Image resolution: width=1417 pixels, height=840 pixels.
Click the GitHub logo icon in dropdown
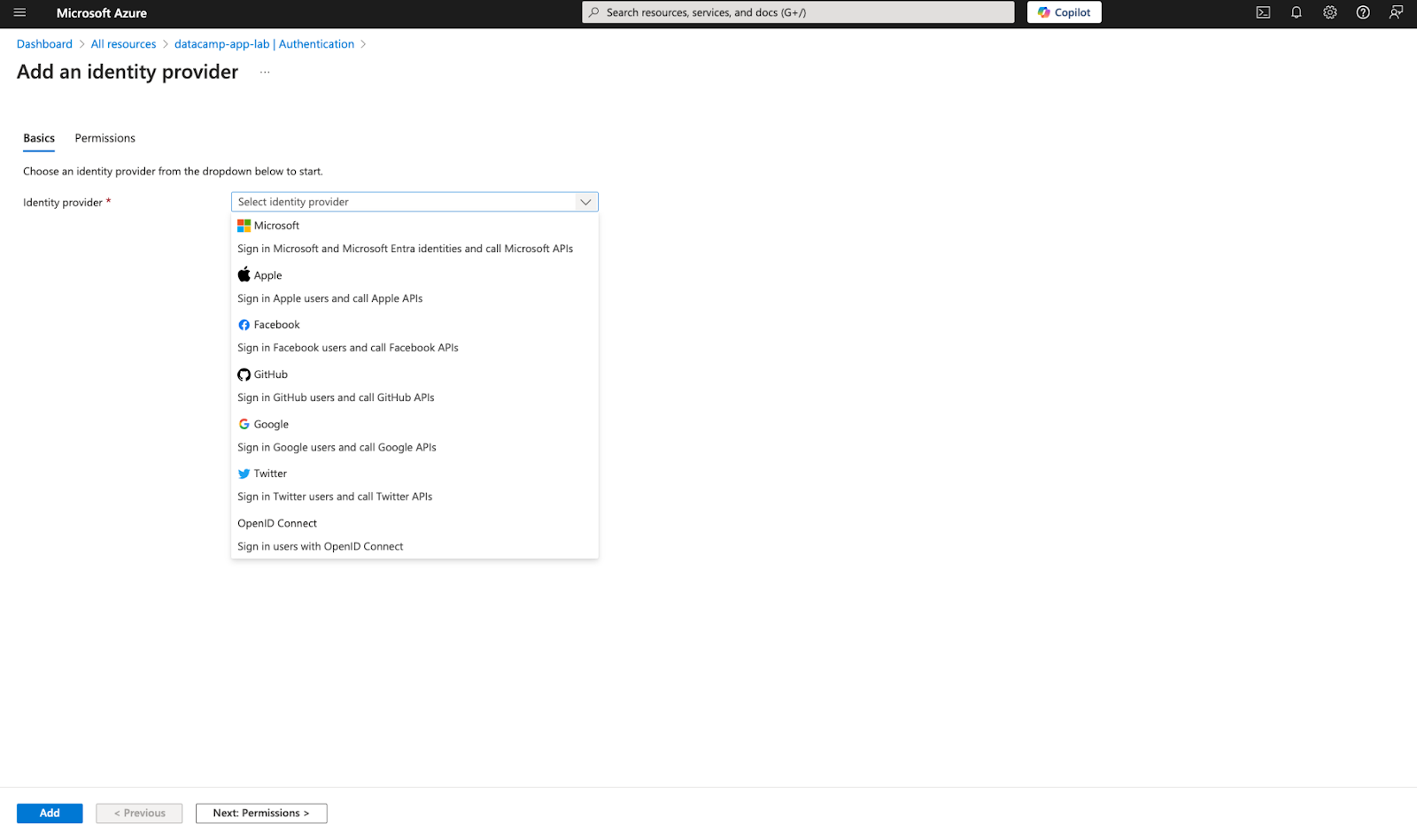coord(244,374)
